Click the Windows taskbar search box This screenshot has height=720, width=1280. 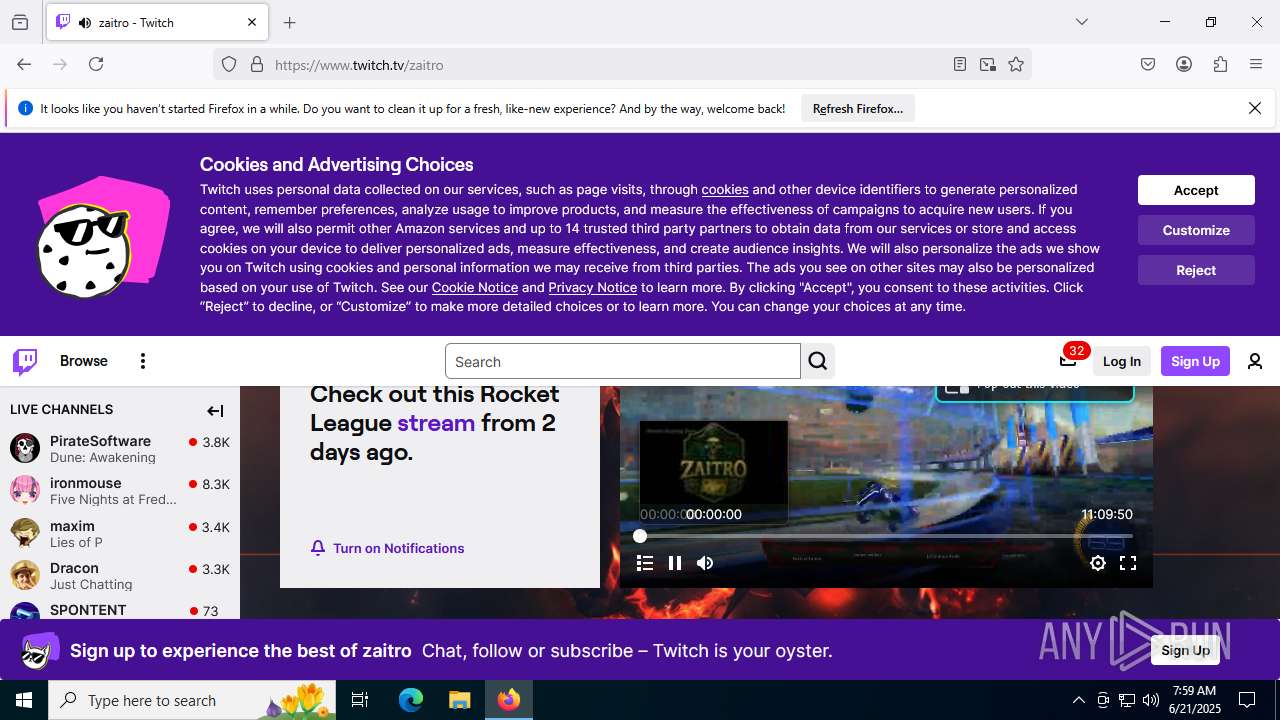coord(192,700)
